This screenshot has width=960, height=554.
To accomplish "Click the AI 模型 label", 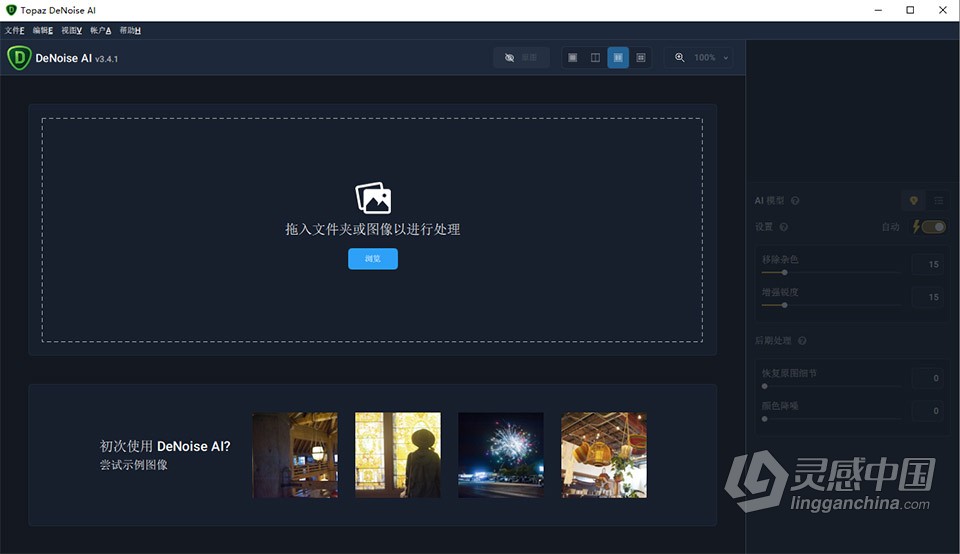I will tap(769, 201).
